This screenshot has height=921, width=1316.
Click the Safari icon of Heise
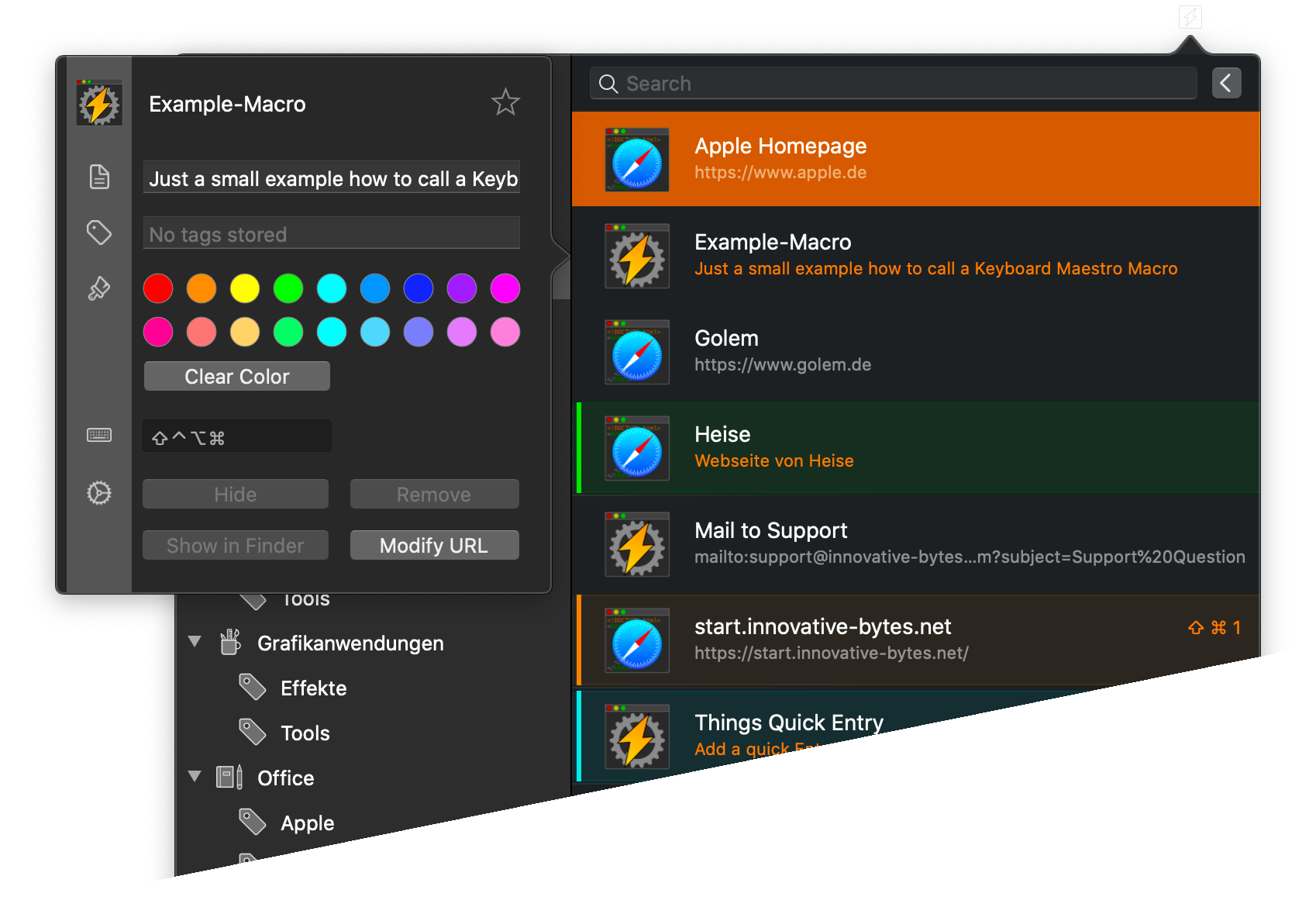(637, 448)
